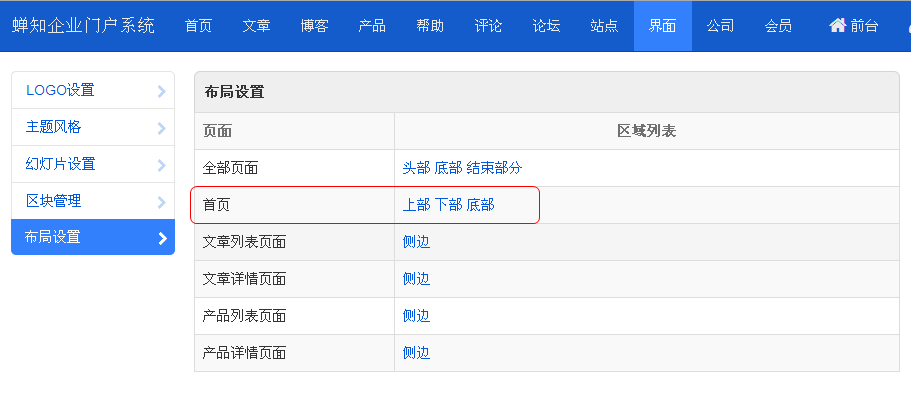Screen dimensions: 911x406
Task: Open the 头部 region for 全部页面
Action: 417,168
